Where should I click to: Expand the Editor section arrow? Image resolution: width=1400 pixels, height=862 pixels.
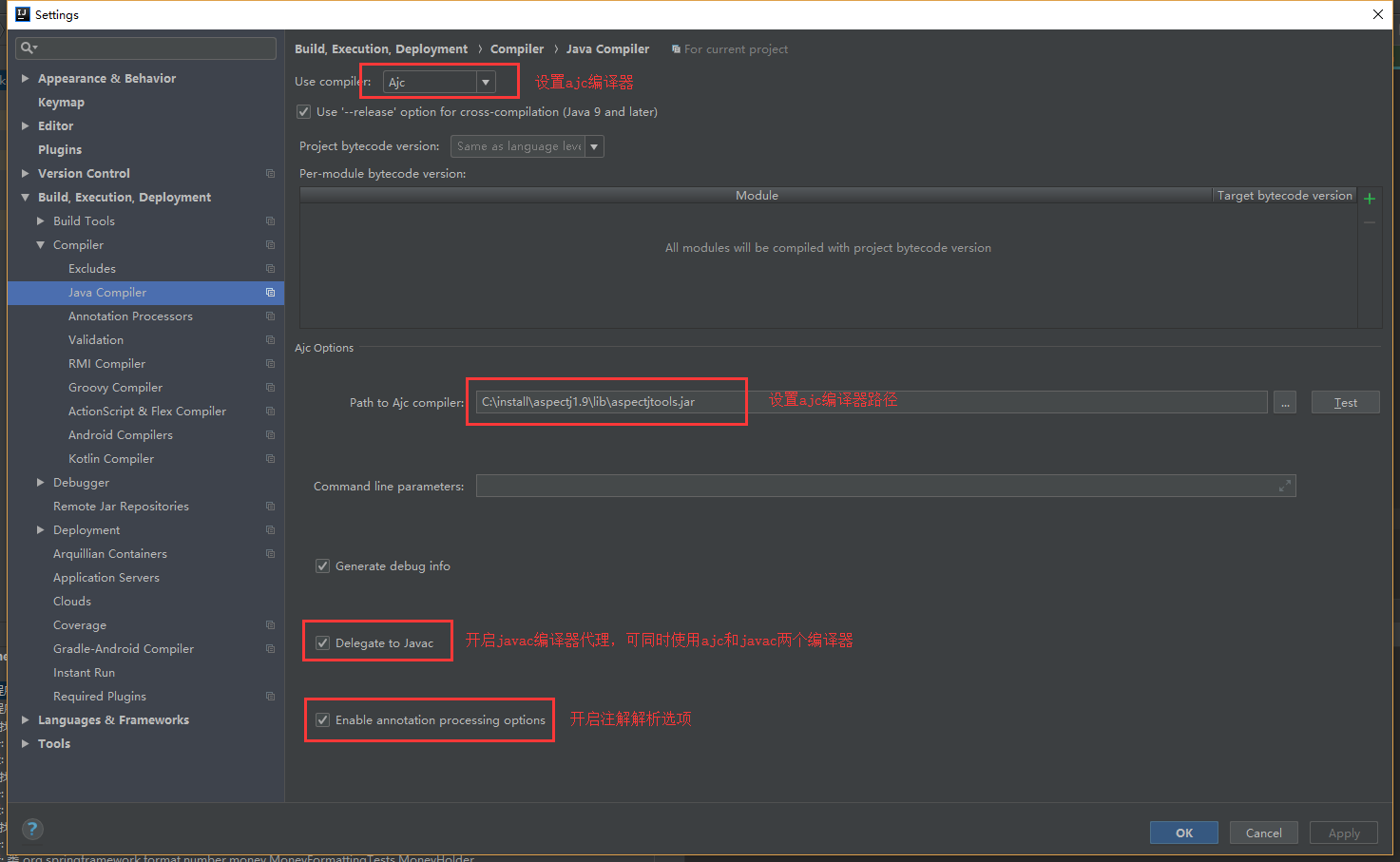[x=26, y=126]
